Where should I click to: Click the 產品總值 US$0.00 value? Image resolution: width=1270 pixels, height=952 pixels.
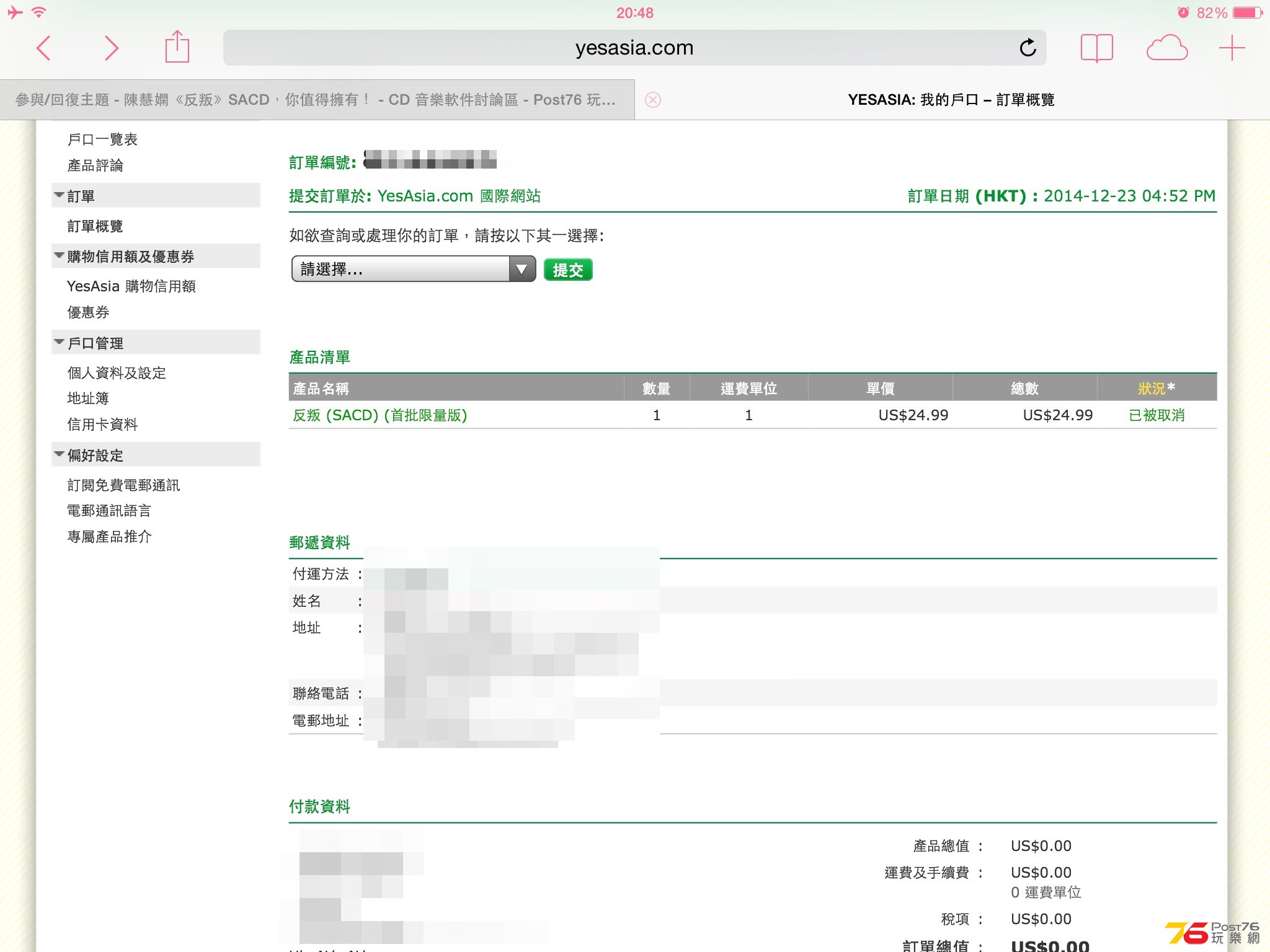pos(1041,846)
